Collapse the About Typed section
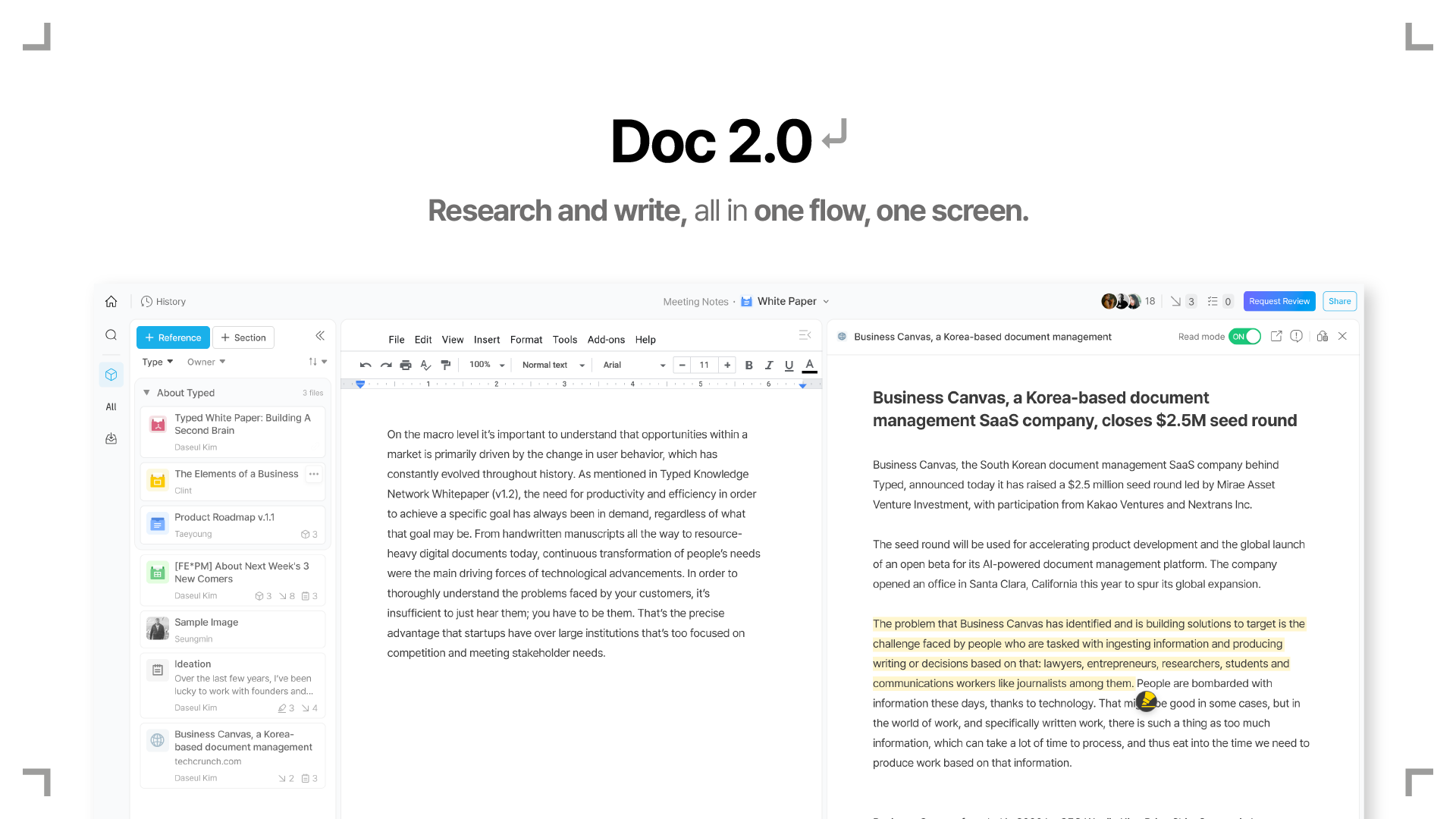The height and width of the screenshot is (819, 1456). 146,393
